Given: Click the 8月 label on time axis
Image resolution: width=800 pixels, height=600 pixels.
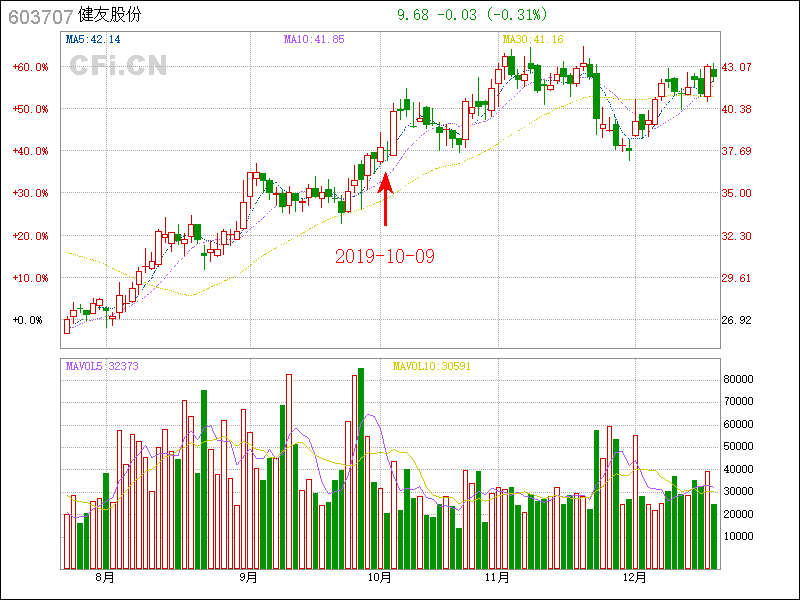Looking at the screenshot, I should tap(104, 578).
